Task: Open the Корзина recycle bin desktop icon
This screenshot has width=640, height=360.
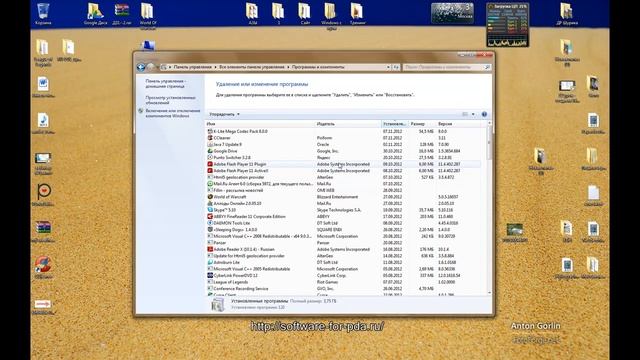Action: point(43,14)
